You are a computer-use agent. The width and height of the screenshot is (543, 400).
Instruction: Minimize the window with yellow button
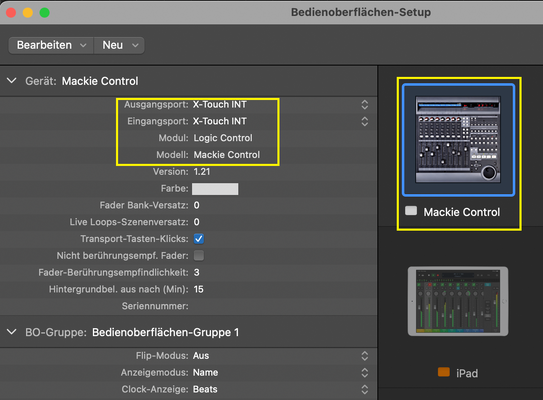click(28, 12)
